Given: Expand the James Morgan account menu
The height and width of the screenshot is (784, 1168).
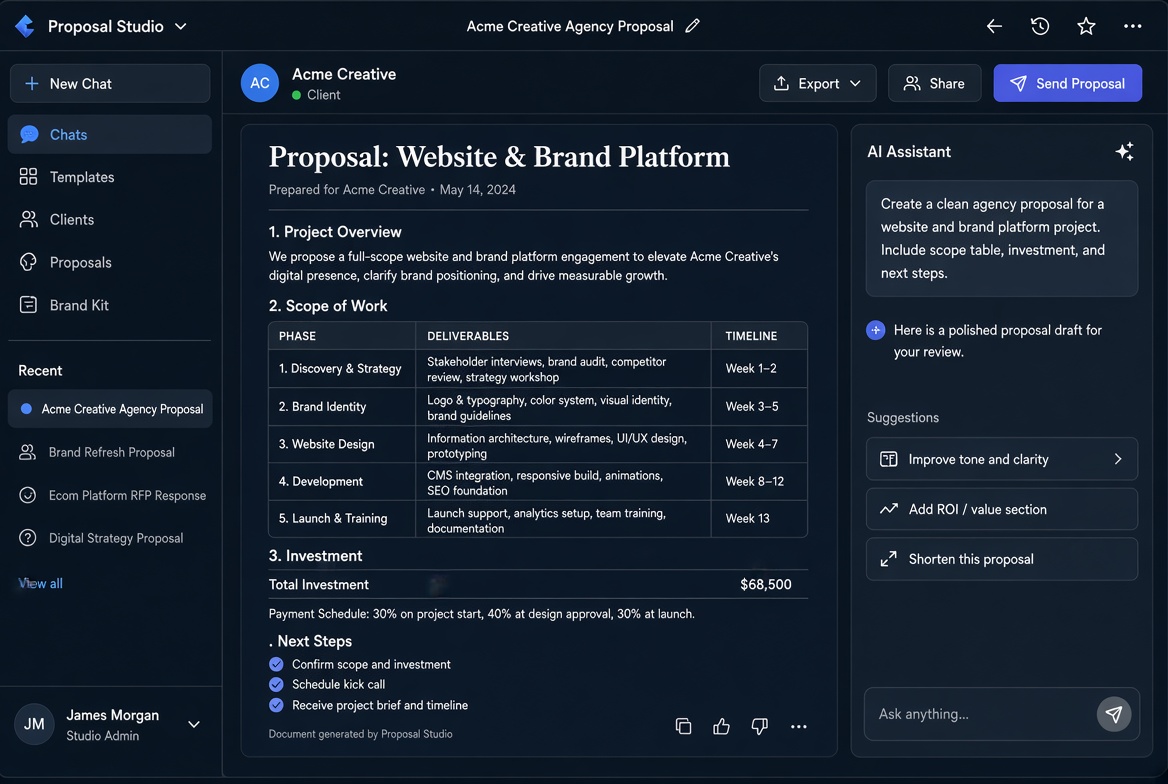Looking at the screenshot, I should pyautogui.click(x=194, y=724).
